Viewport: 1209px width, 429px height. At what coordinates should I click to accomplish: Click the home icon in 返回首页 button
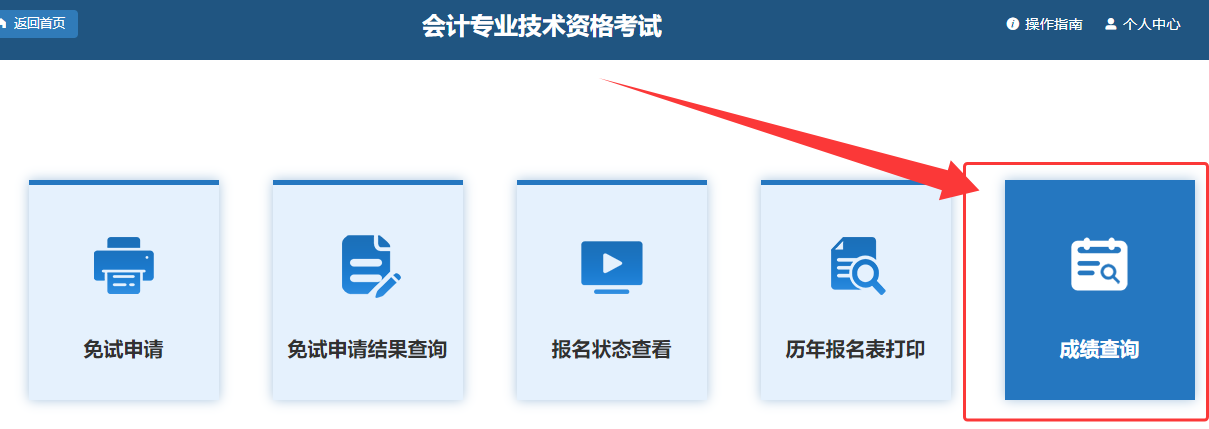tap(3, 23)
